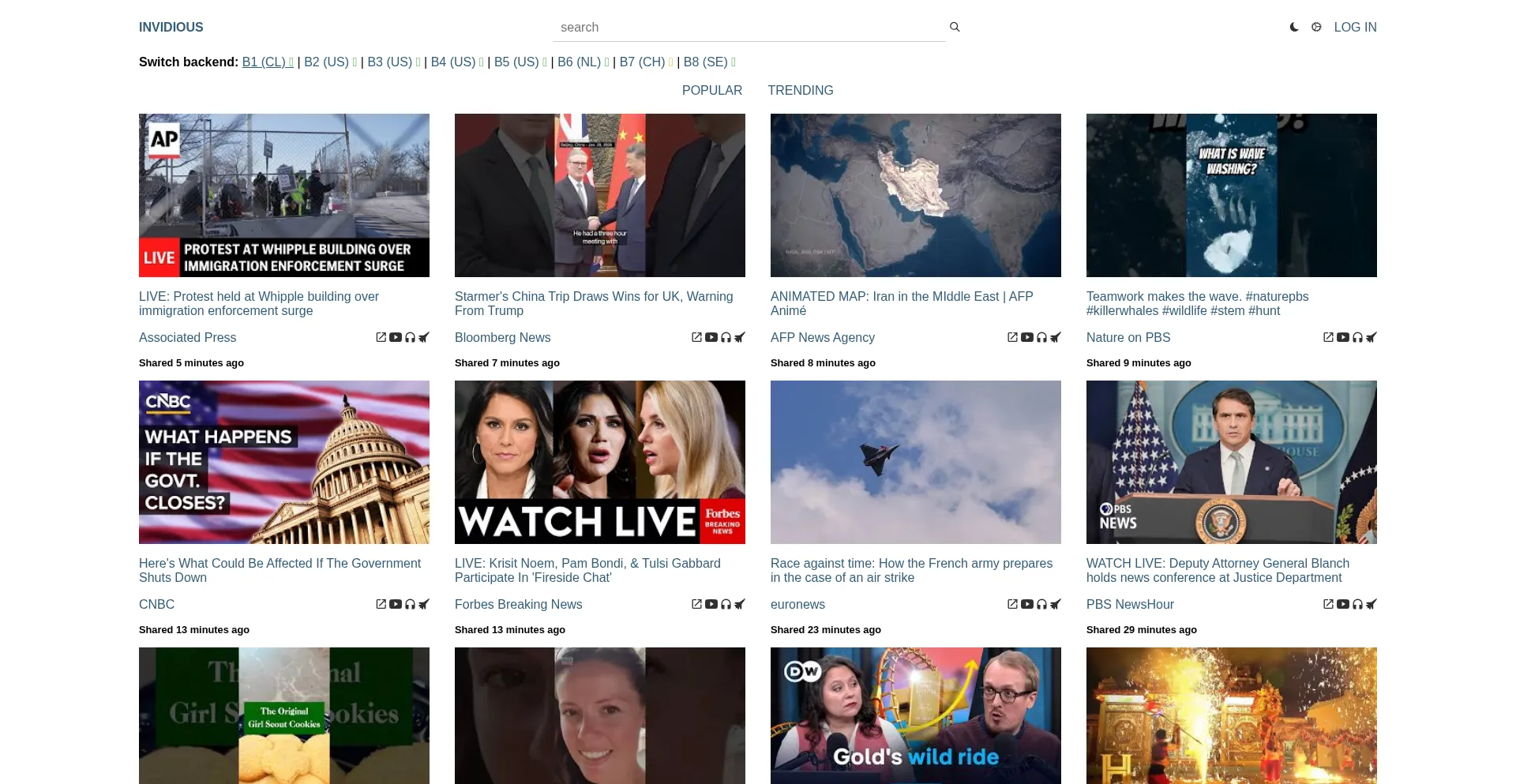This screenshot has width=1516, height=784.
Task: Click the headphones icon for Nature on PBS video
Action: click(1357, 337)
